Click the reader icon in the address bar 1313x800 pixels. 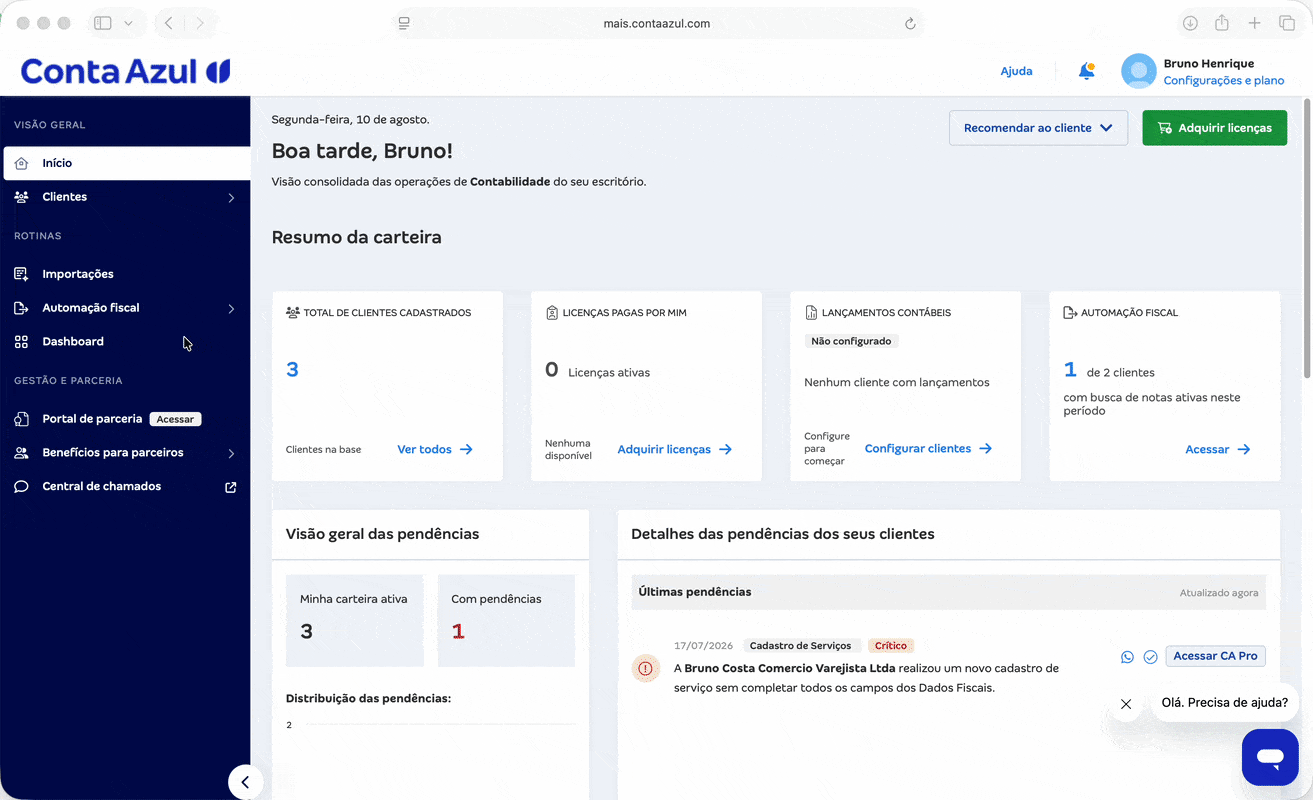[404, 24]
